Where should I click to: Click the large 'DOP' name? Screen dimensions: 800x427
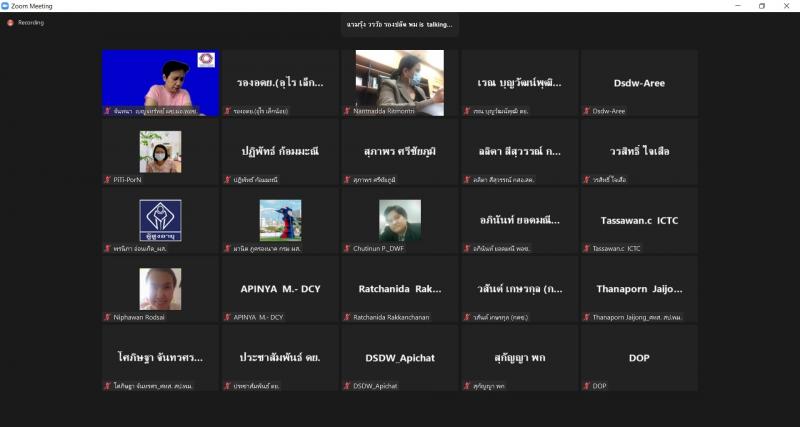point(639,358)
